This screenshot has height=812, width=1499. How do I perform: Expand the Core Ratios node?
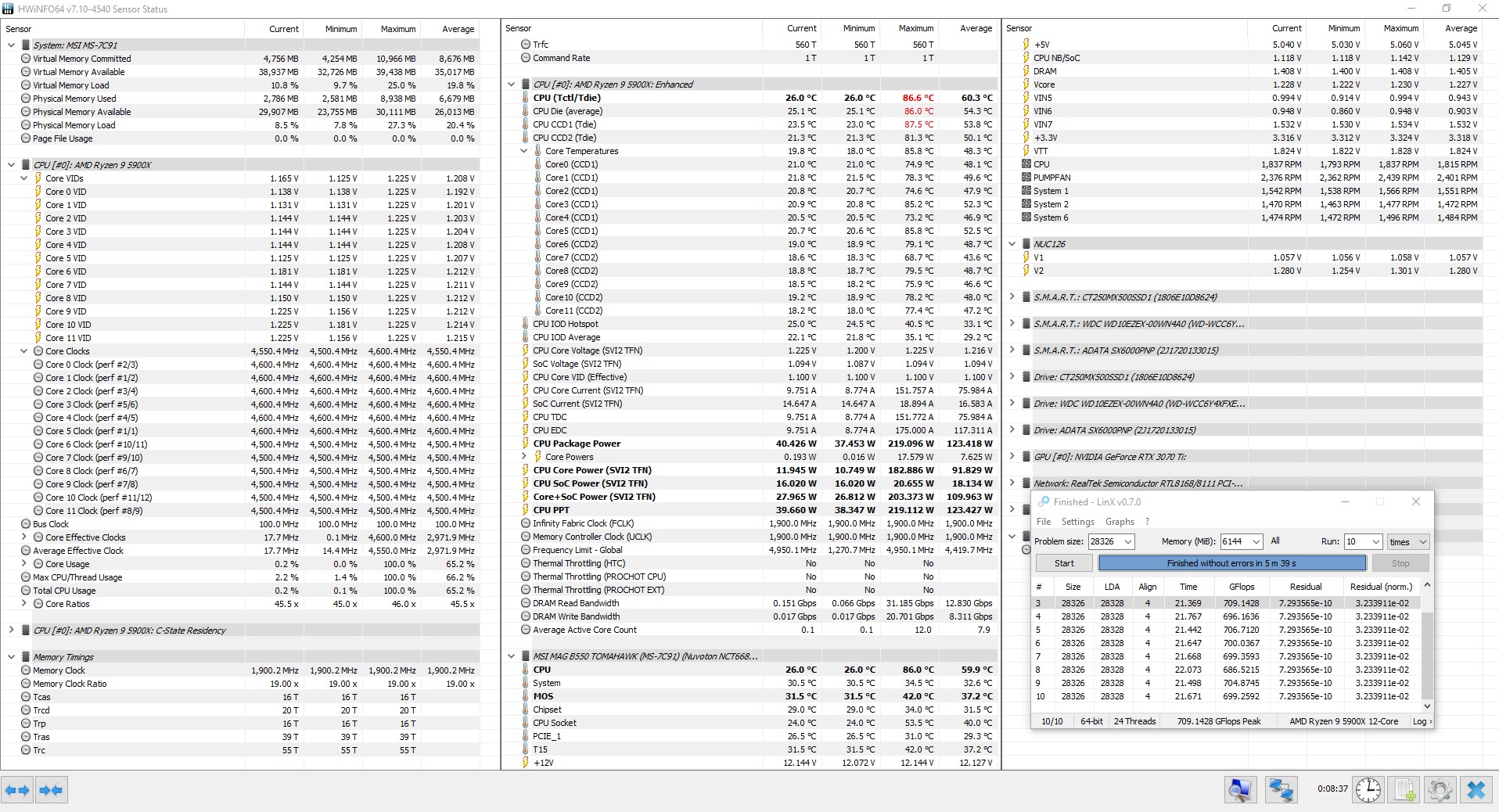(23, 604)
